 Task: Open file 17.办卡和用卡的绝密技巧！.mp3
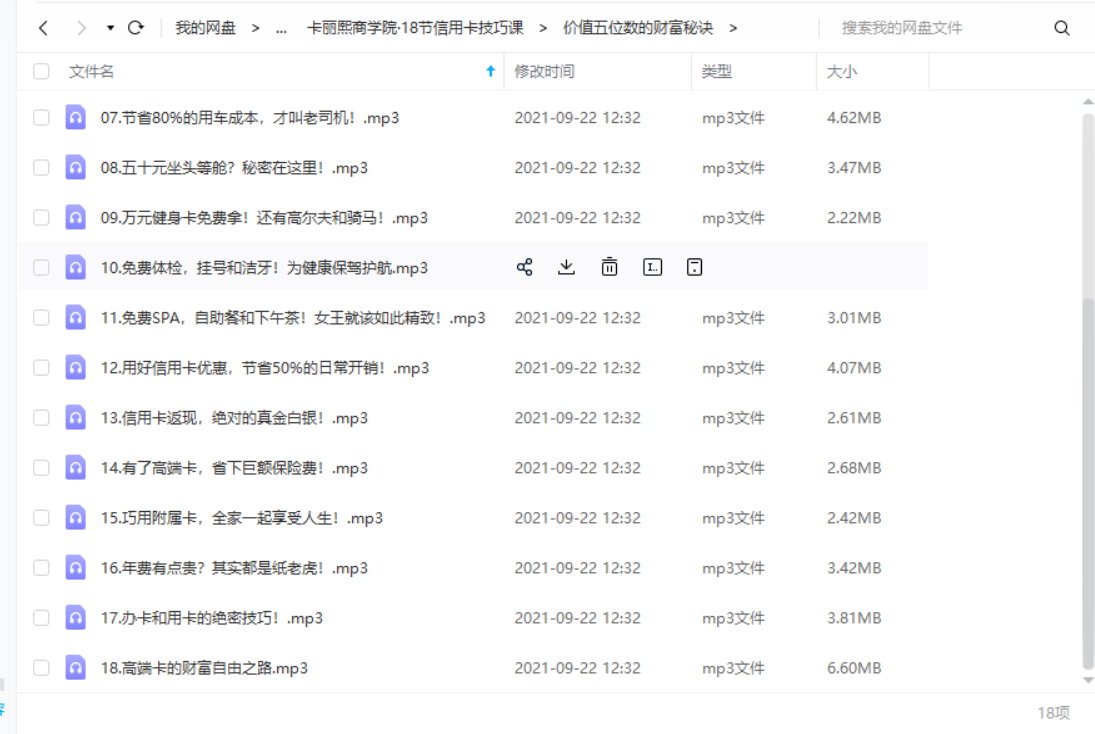point(212,618)
